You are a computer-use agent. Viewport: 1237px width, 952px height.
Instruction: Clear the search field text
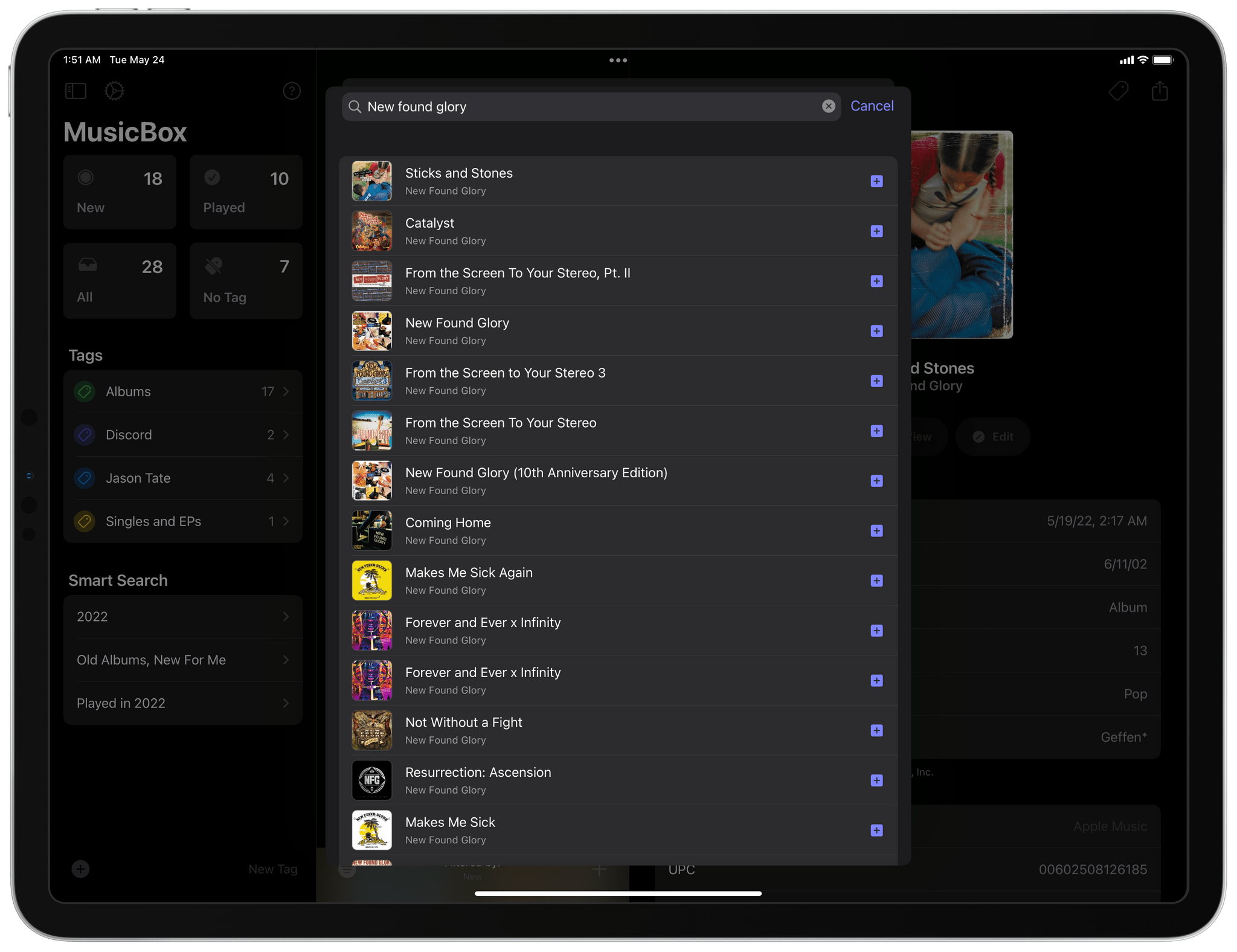tap(828, 106)
